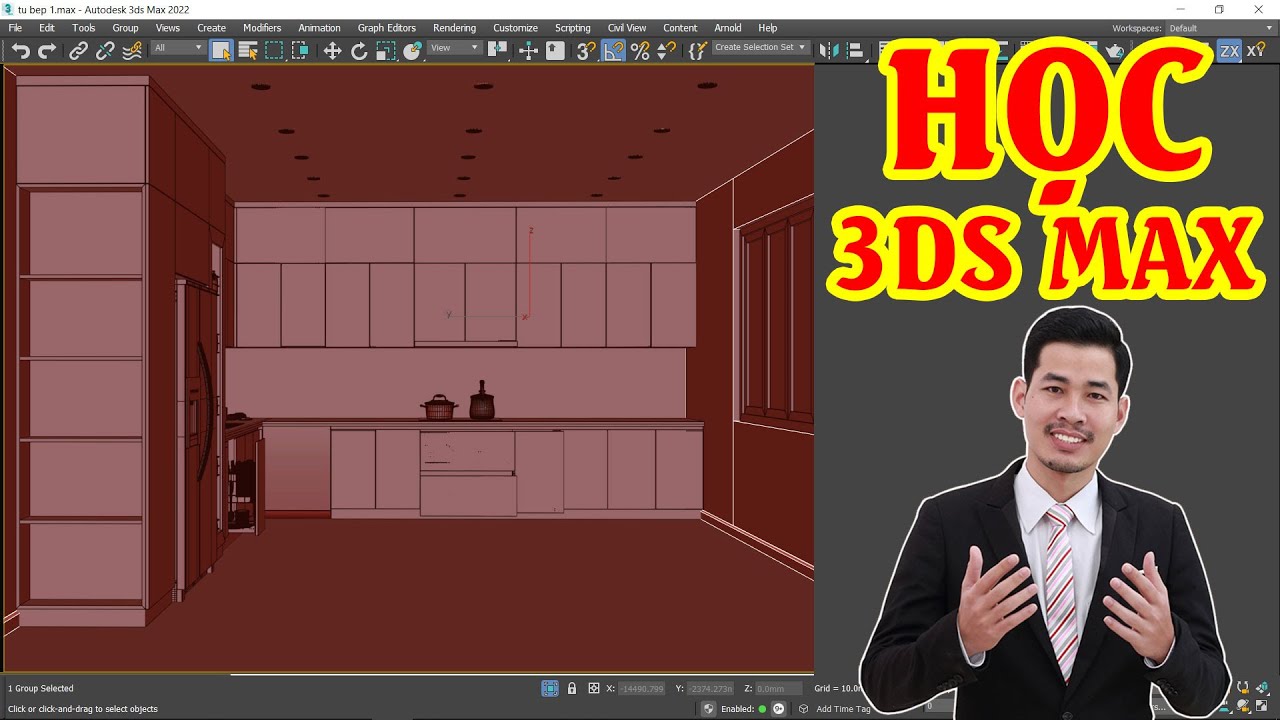The width and height of the screenshot is (1280, 720).
Task: Toggle the Spinner Snap button
Action: click(666, 51)
